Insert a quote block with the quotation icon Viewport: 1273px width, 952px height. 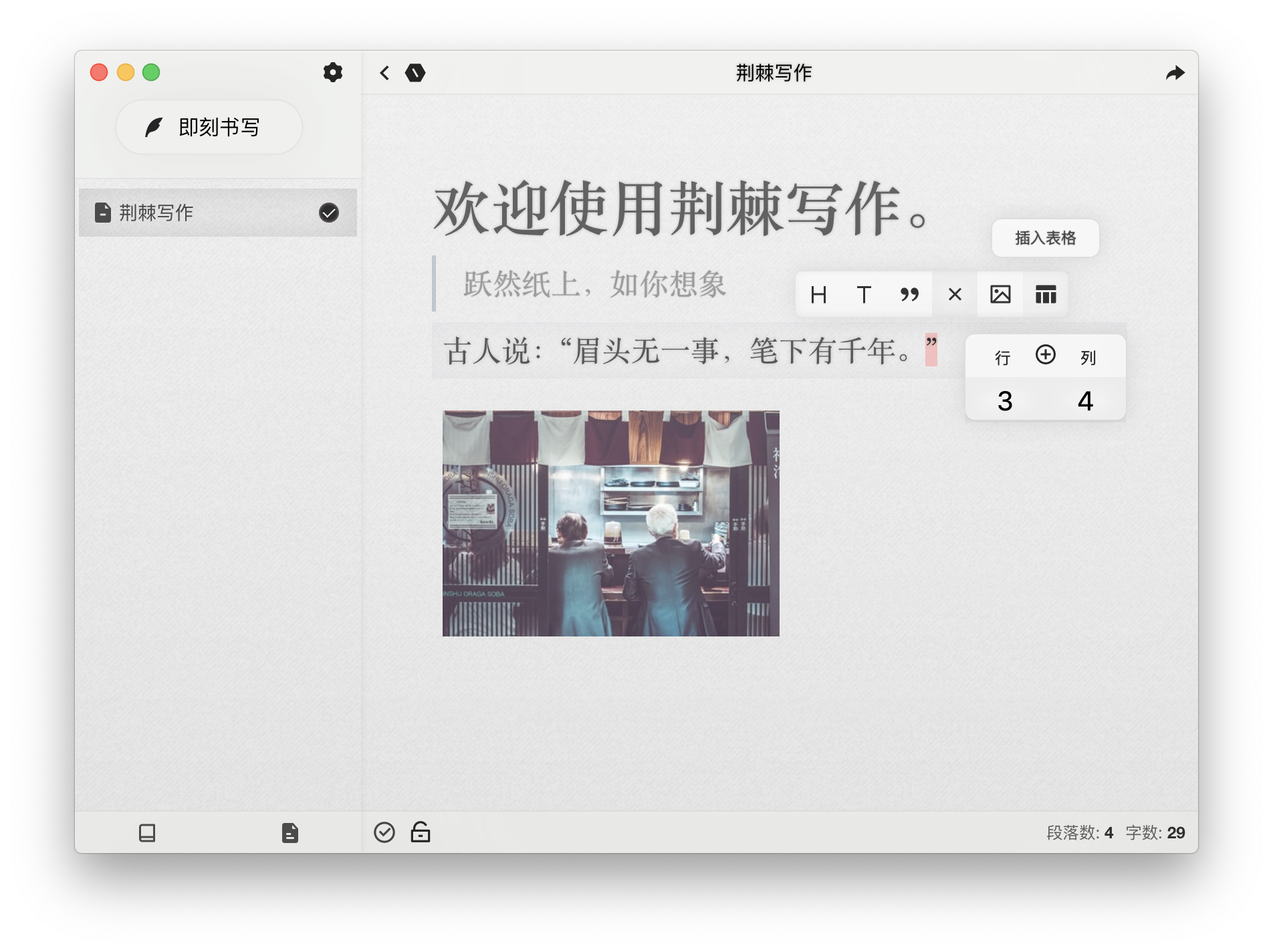pyautogui.click(x=909, y=295)
